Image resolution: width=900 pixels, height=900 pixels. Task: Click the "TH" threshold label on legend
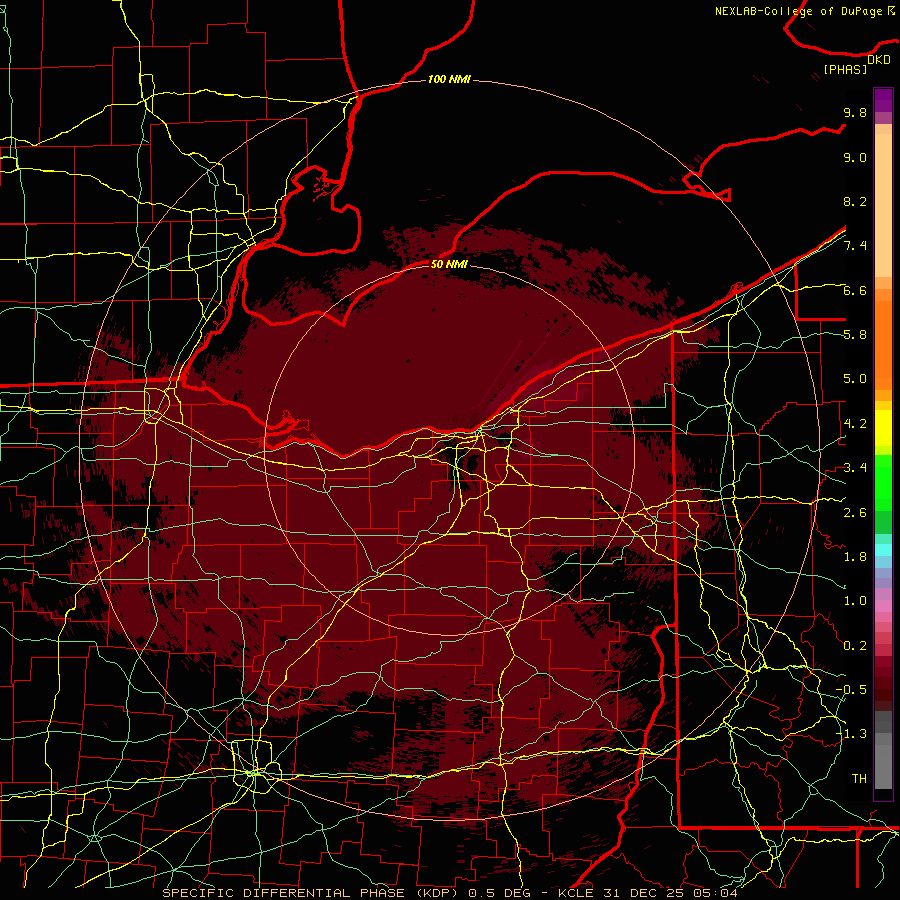pyautogui.click(x=859, y=779)
